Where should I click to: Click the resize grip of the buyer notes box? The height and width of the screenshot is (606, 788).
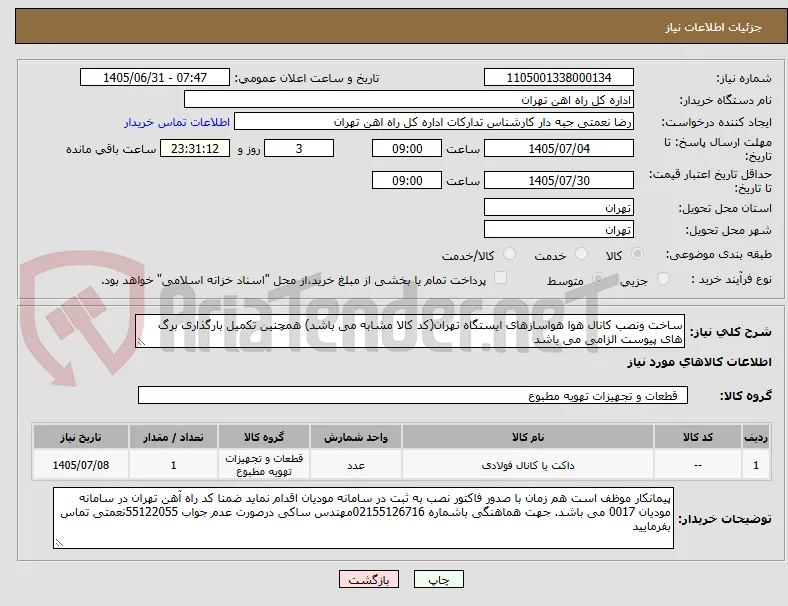coord(59,542)
